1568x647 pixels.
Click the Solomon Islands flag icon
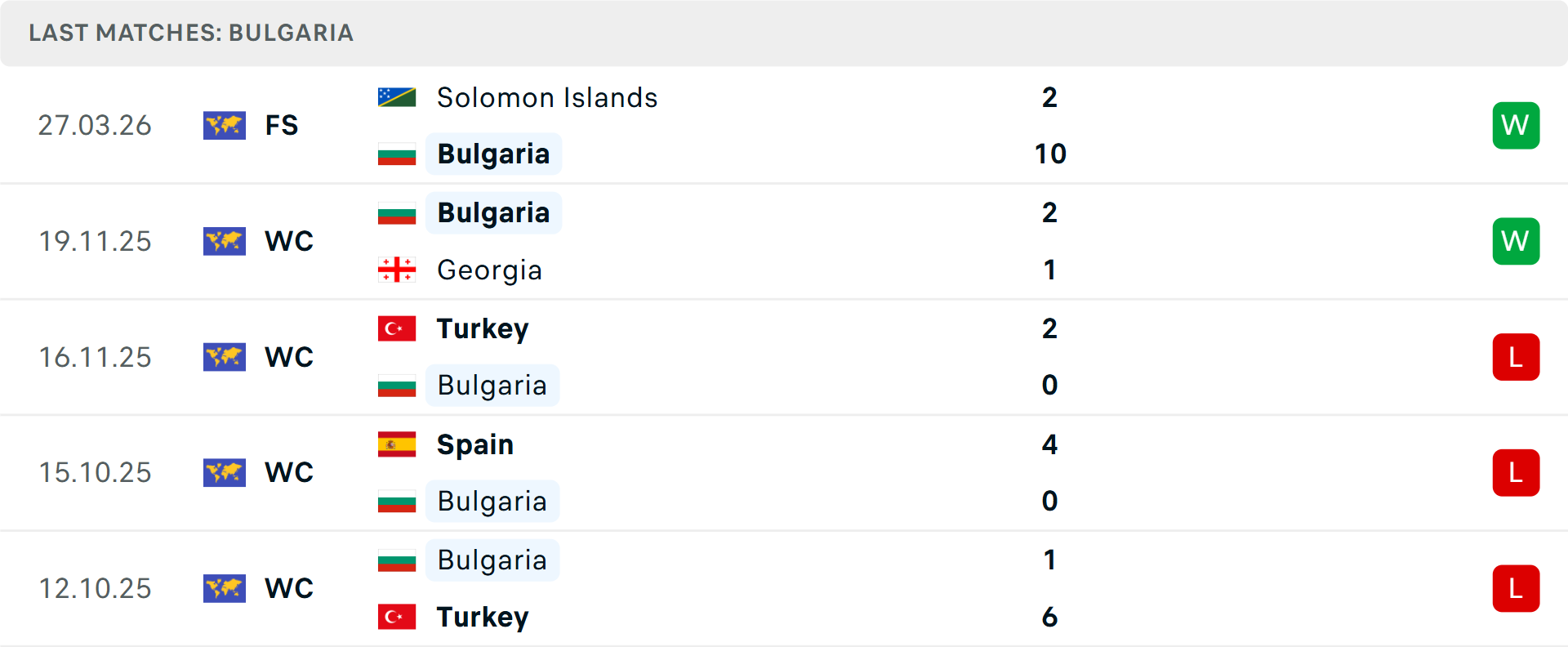(x=397, y=97)
